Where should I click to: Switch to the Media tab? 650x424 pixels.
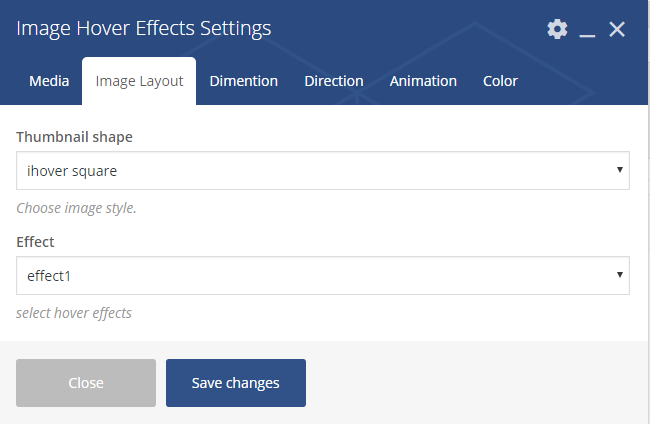coord(49,81)
